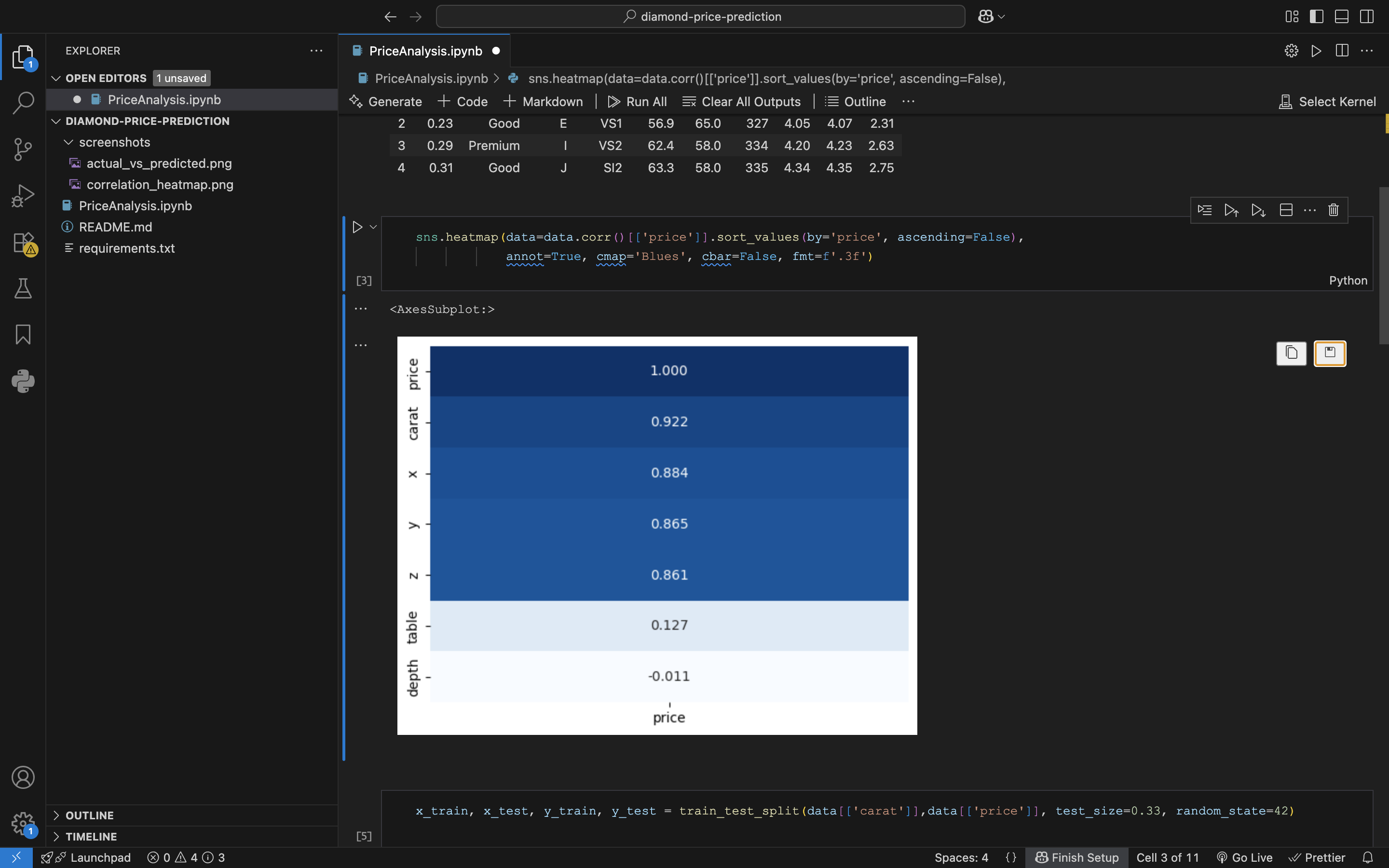Open the Testing flask view
Screen dimensions: 1389x868
(23, 288)
